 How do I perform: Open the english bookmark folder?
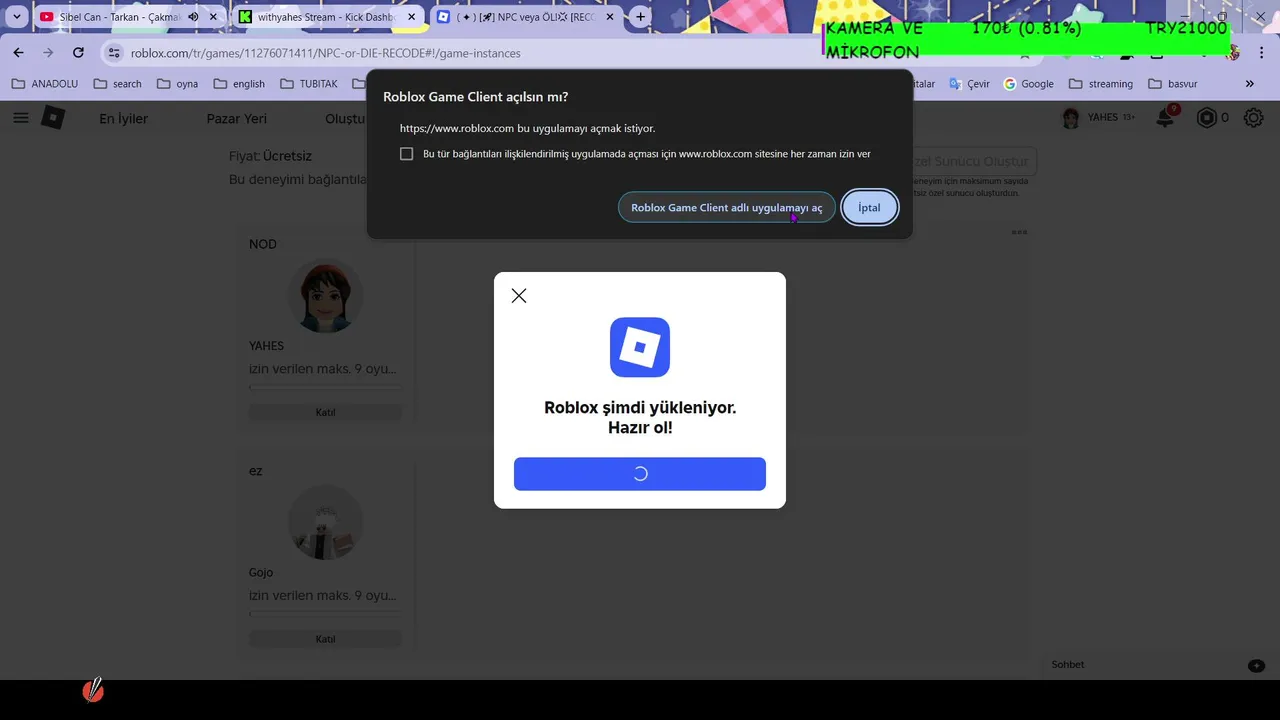pos(239,84)
